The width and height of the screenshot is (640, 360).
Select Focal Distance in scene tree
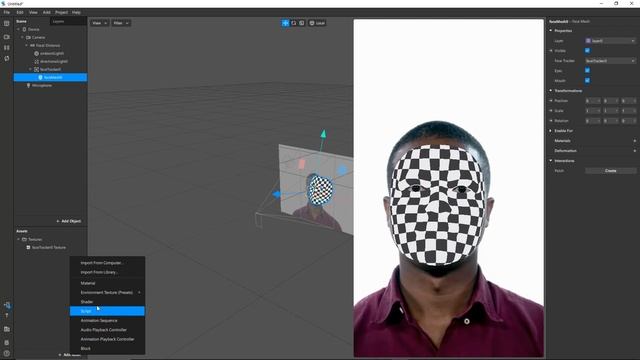pyautogui.click(x=48, y=45)
